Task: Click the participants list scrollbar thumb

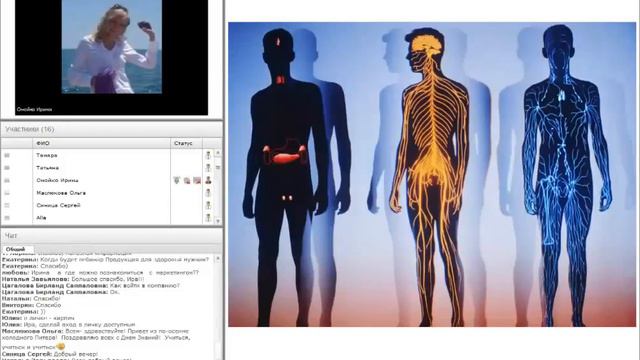Action: point(218,167)
